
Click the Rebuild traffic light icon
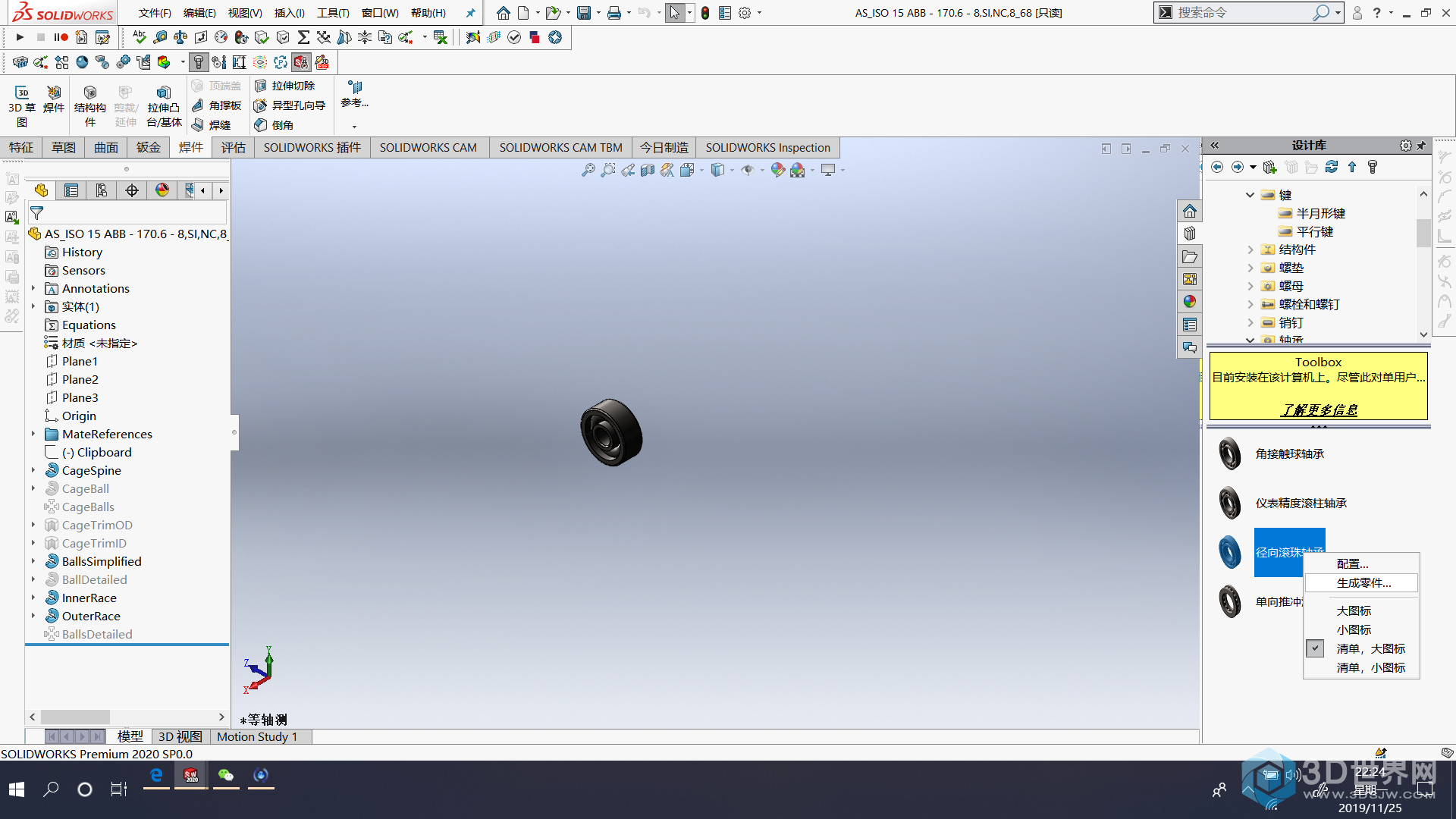705,13
